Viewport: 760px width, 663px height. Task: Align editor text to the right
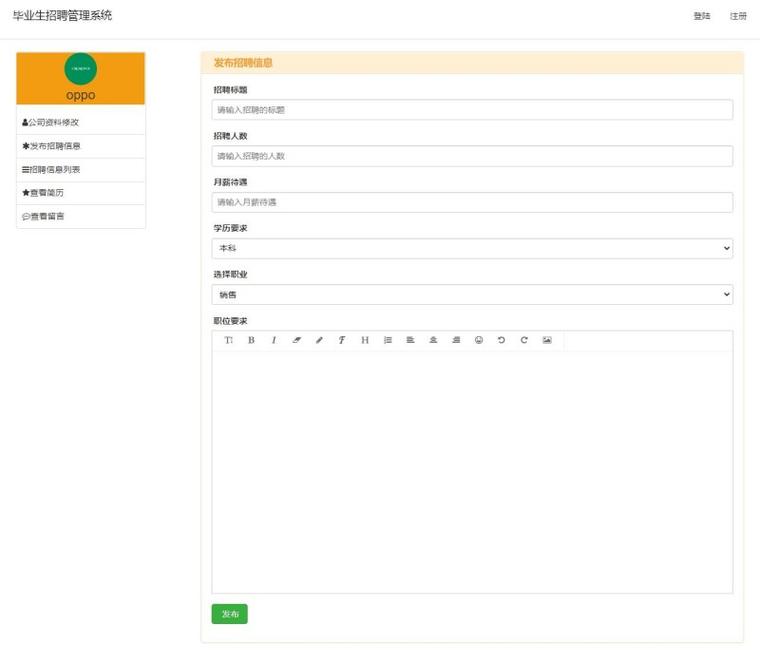click(x=456, y=340)
